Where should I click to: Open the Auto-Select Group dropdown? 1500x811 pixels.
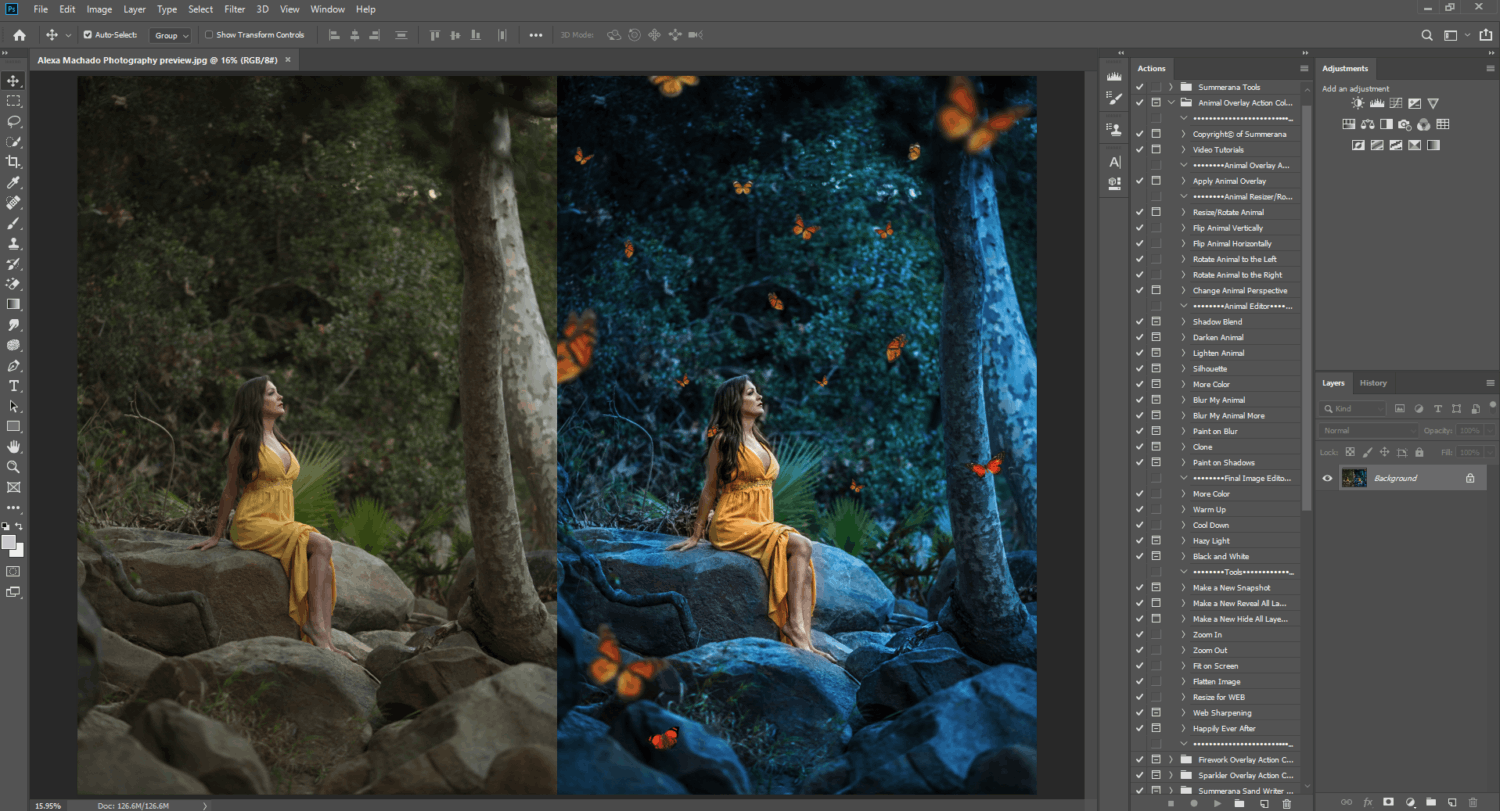tap(170, 34)
